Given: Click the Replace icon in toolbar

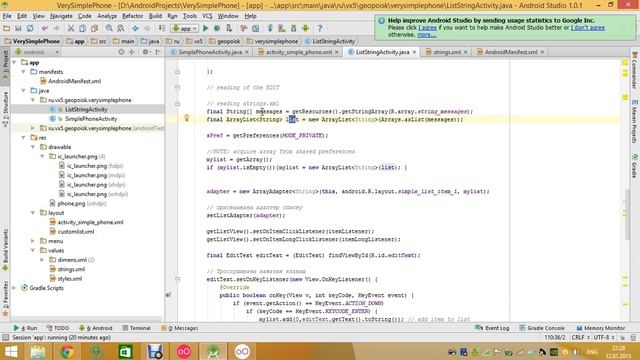Looking at the screenshot, I should point(121,28).
